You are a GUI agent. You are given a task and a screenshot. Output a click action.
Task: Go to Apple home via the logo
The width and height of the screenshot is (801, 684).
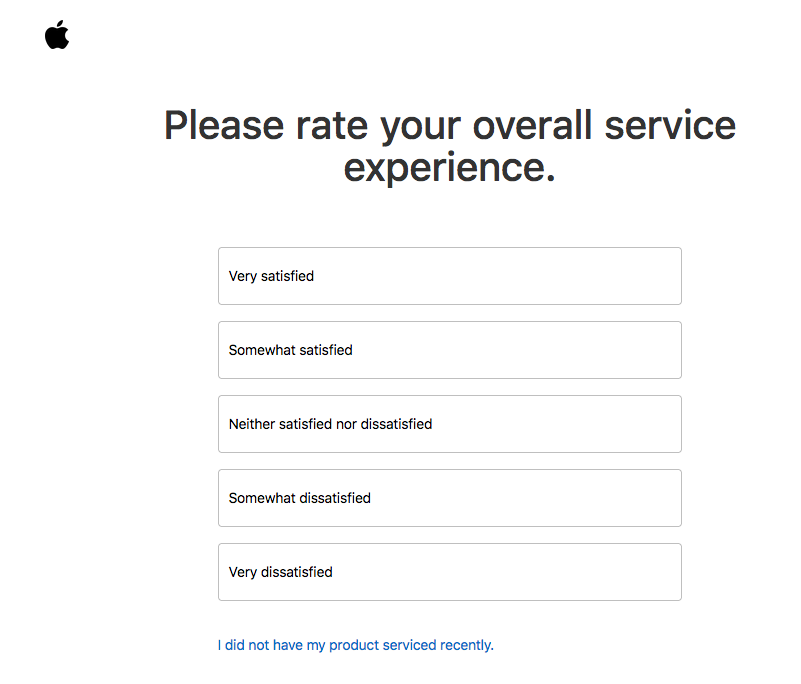[x=57, y=35]
